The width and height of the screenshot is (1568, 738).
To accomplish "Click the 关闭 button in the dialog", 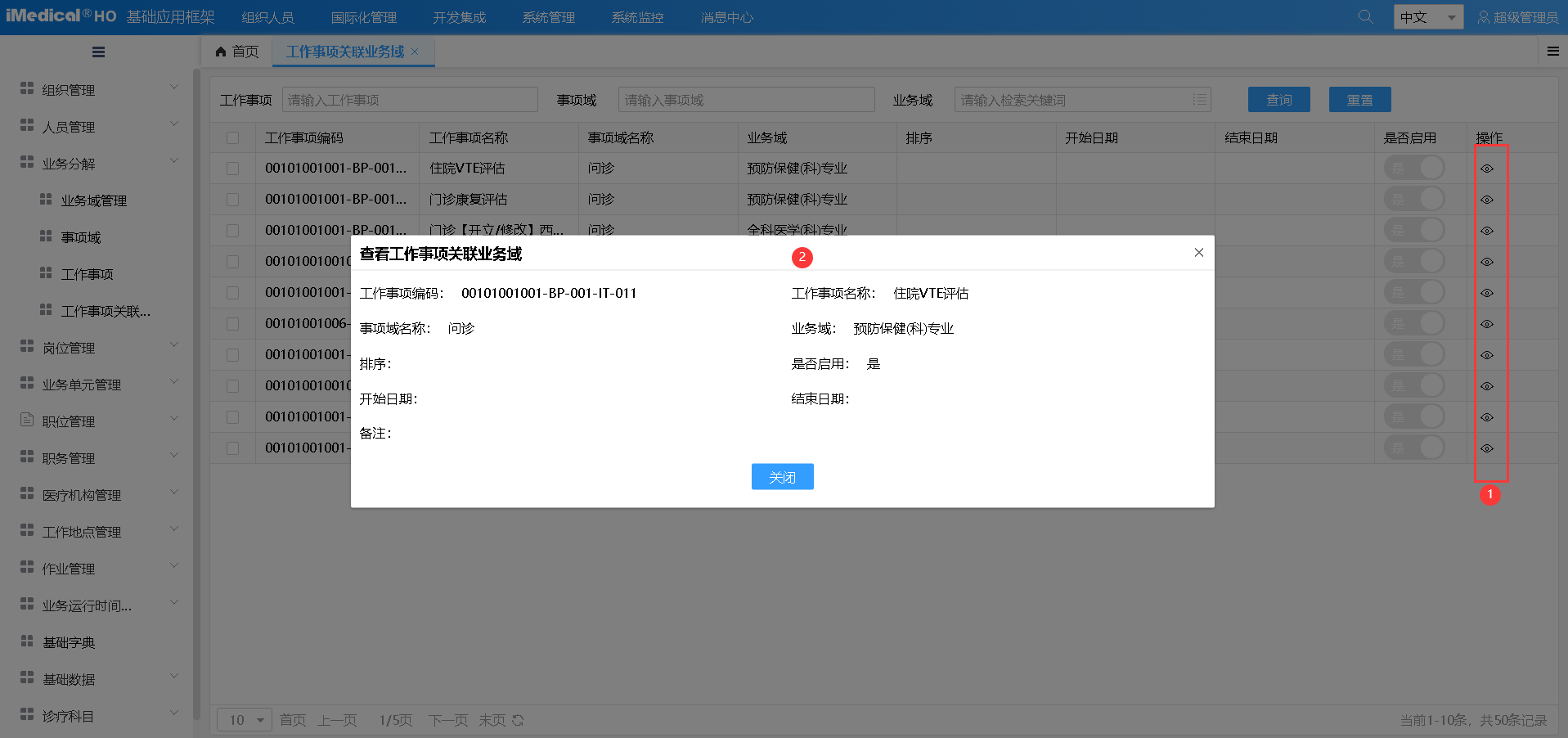I will tap(781, 476).
